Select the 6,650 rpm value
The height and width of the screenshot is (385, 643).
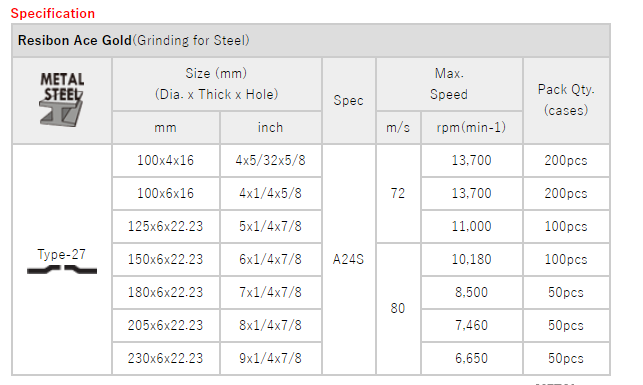pyautogui.click(x=472, y=358)
